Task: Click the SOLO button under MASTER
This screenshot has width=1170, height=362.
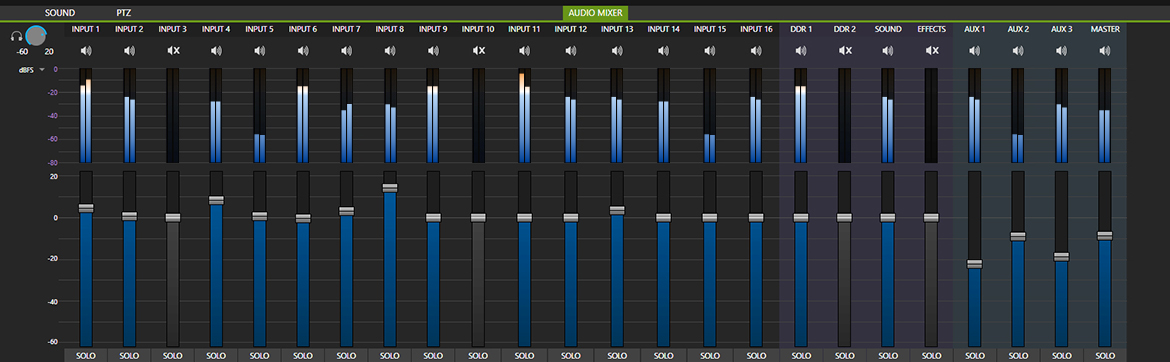Action: (1104, 355)
